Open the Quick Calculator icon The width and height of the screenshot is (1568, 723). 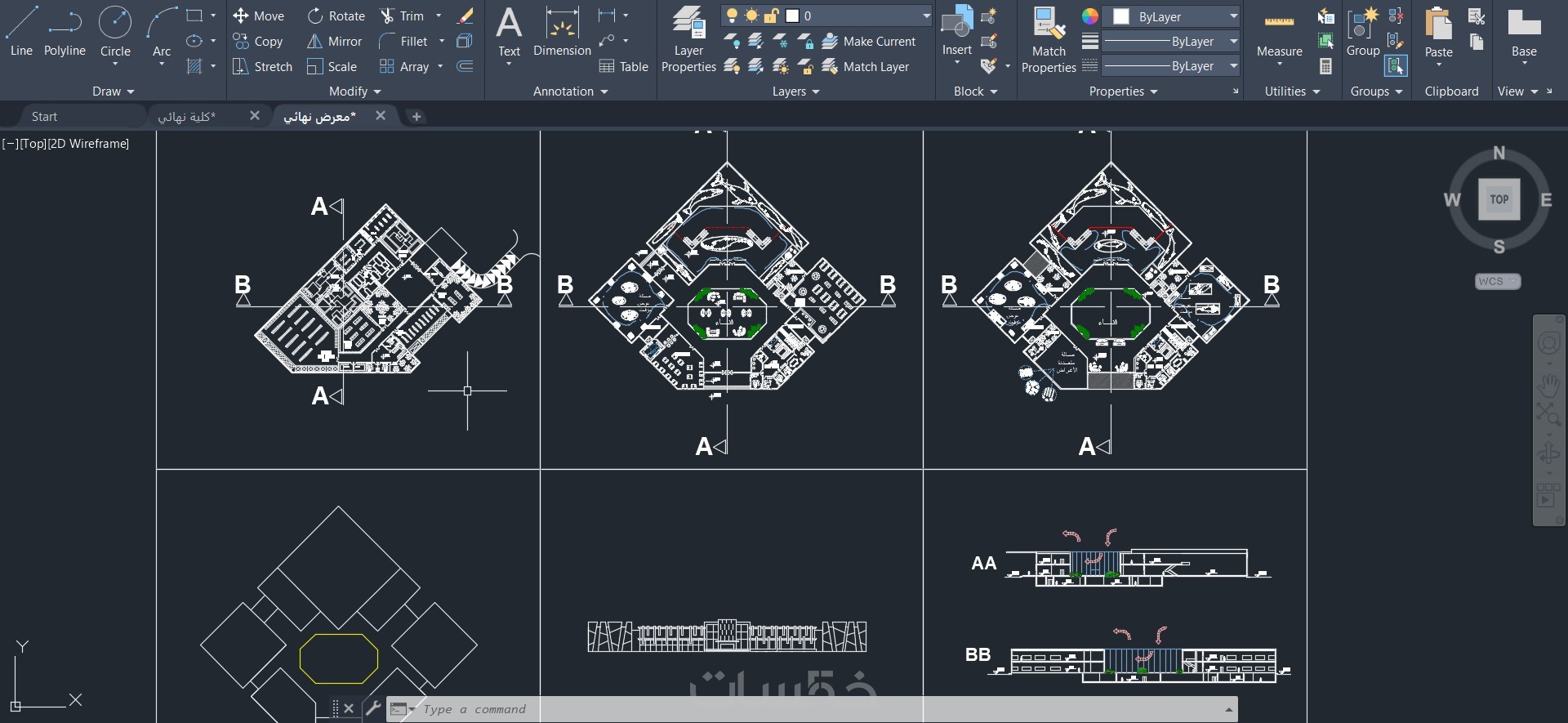click(1326, 66)
